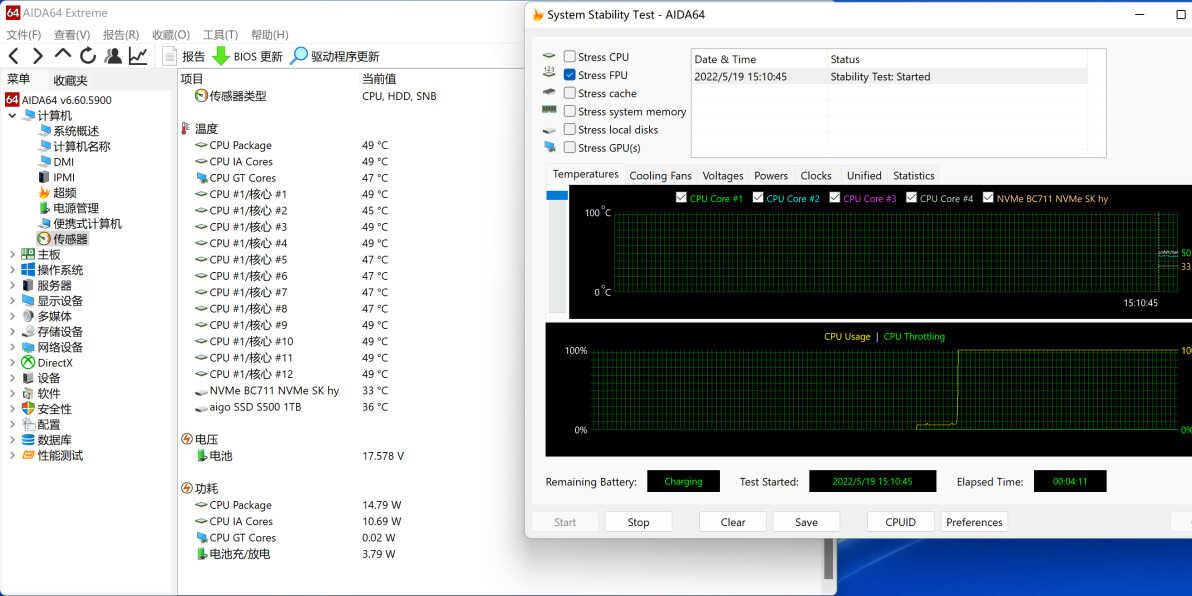1192x596 pixels.
Task: Open the 文件(F) menu
Action: [x=24, y=35]
